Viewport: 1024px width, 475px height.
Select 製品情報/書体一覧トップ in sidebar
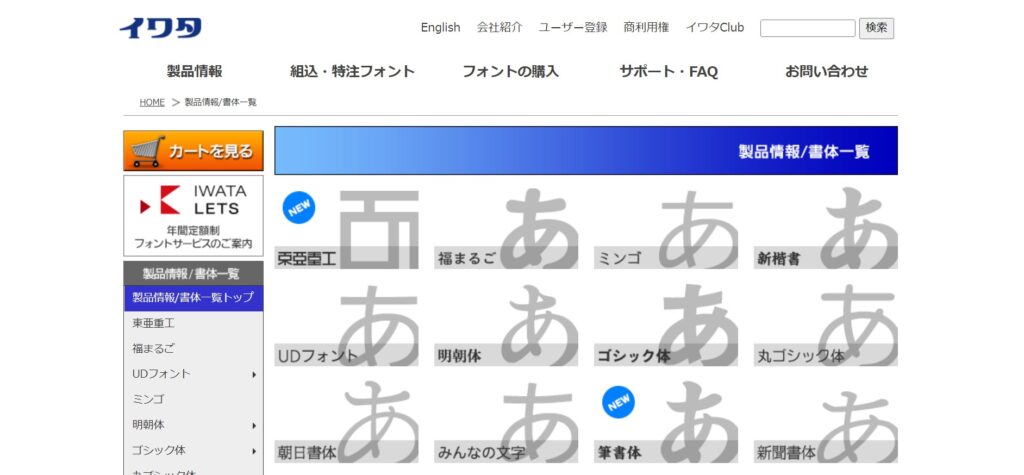193,298
